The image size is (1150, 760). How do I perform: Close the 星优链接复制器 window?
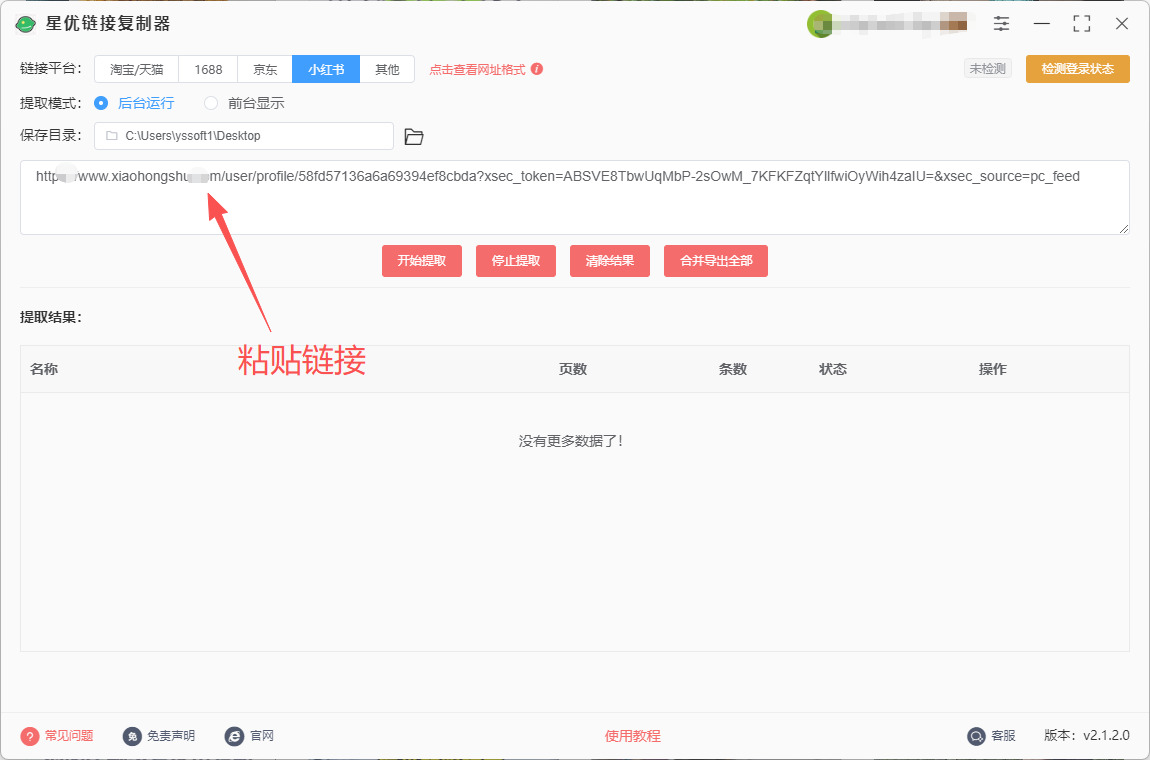click(x=1121, y=23)
